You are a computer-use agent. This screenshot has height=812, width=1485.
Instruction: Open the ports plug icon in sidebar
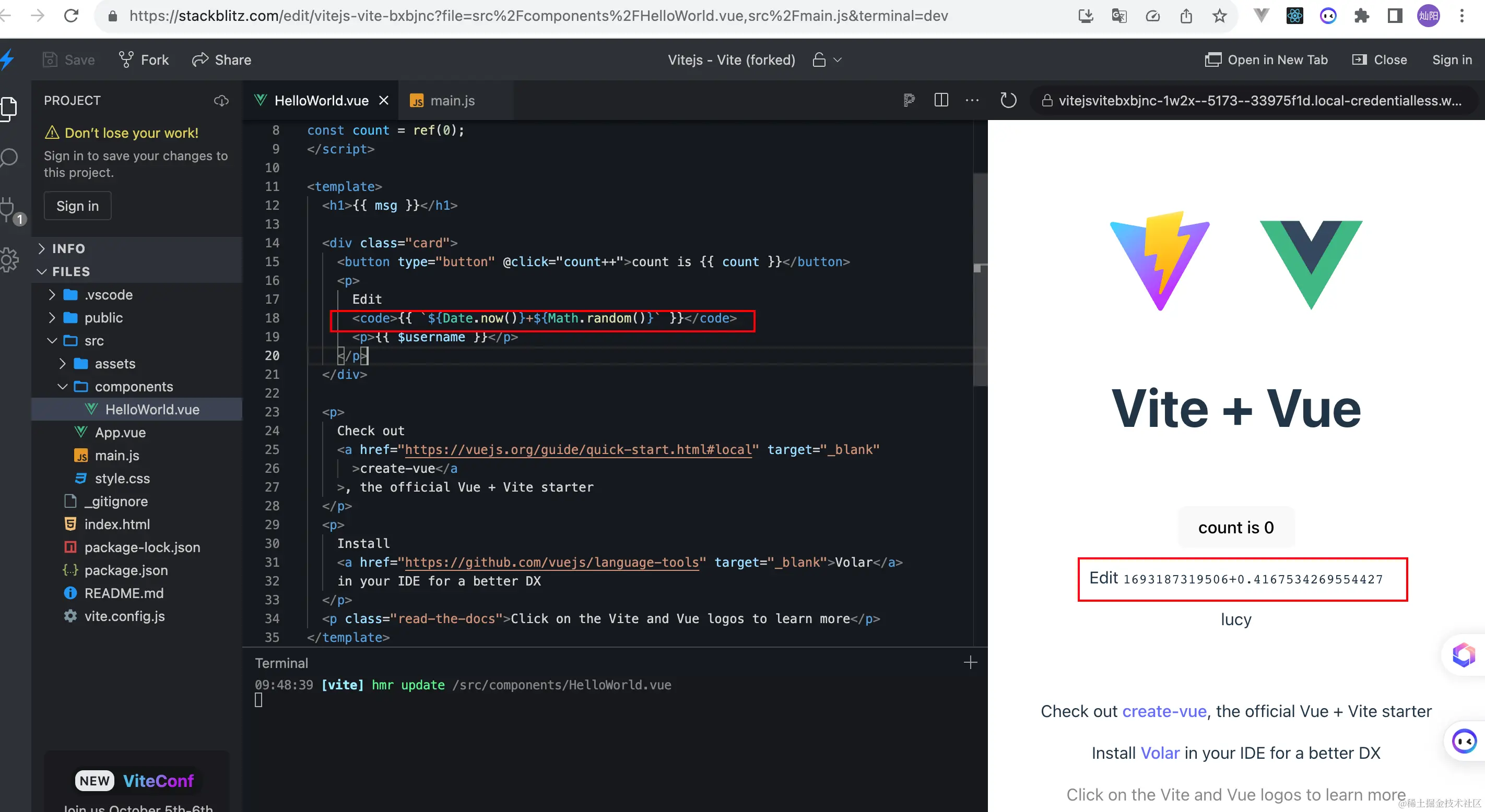(8, 209)
